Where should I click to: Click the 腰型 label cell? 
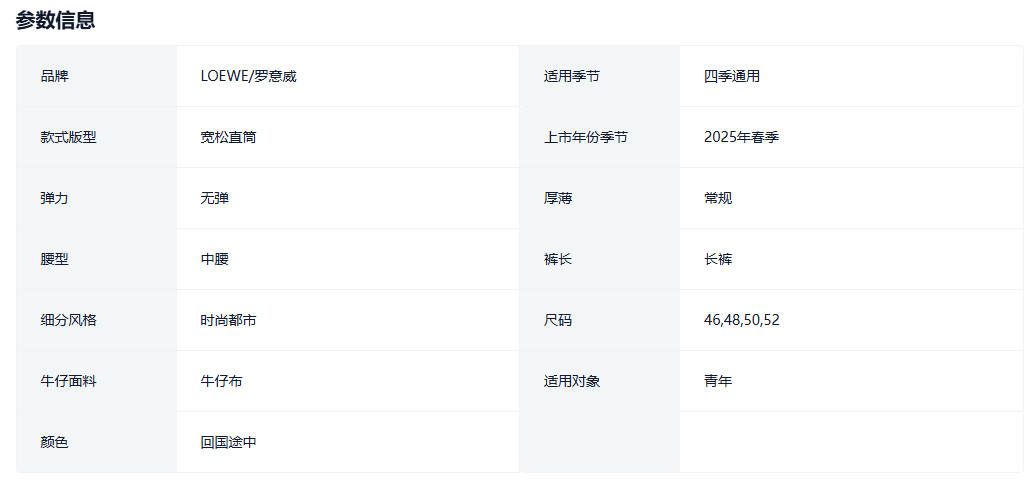click(x=55, y=259)
